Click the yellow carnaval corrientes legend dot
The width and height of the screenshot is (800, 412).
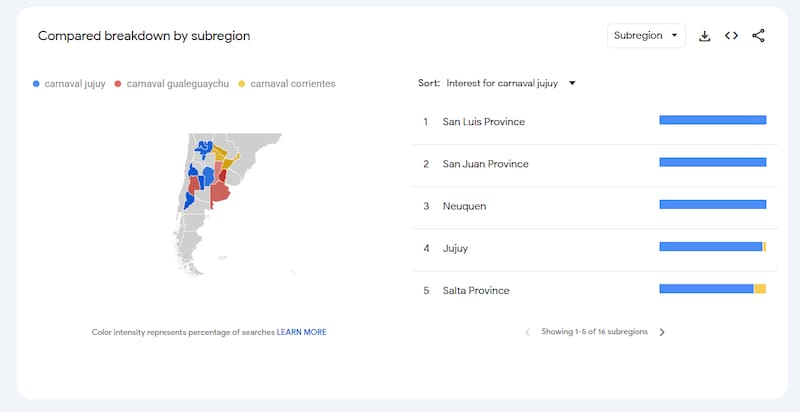243,84
